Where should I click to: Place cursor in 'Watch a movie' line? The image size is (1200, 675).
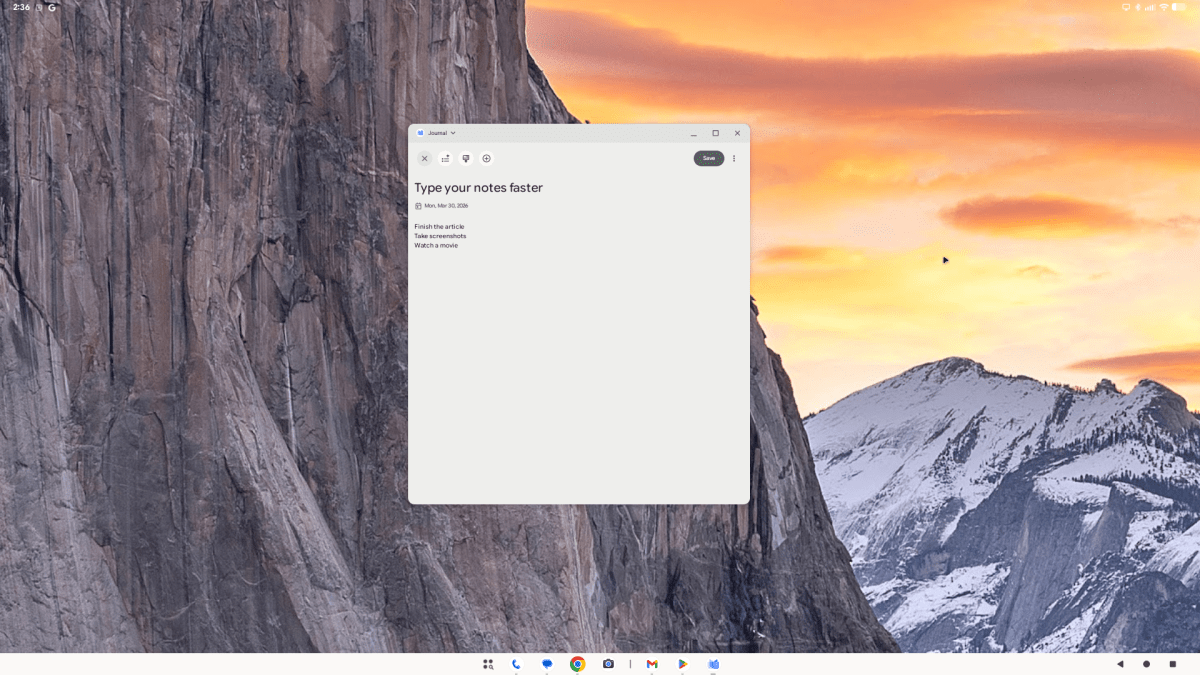[x=437, y=245]
